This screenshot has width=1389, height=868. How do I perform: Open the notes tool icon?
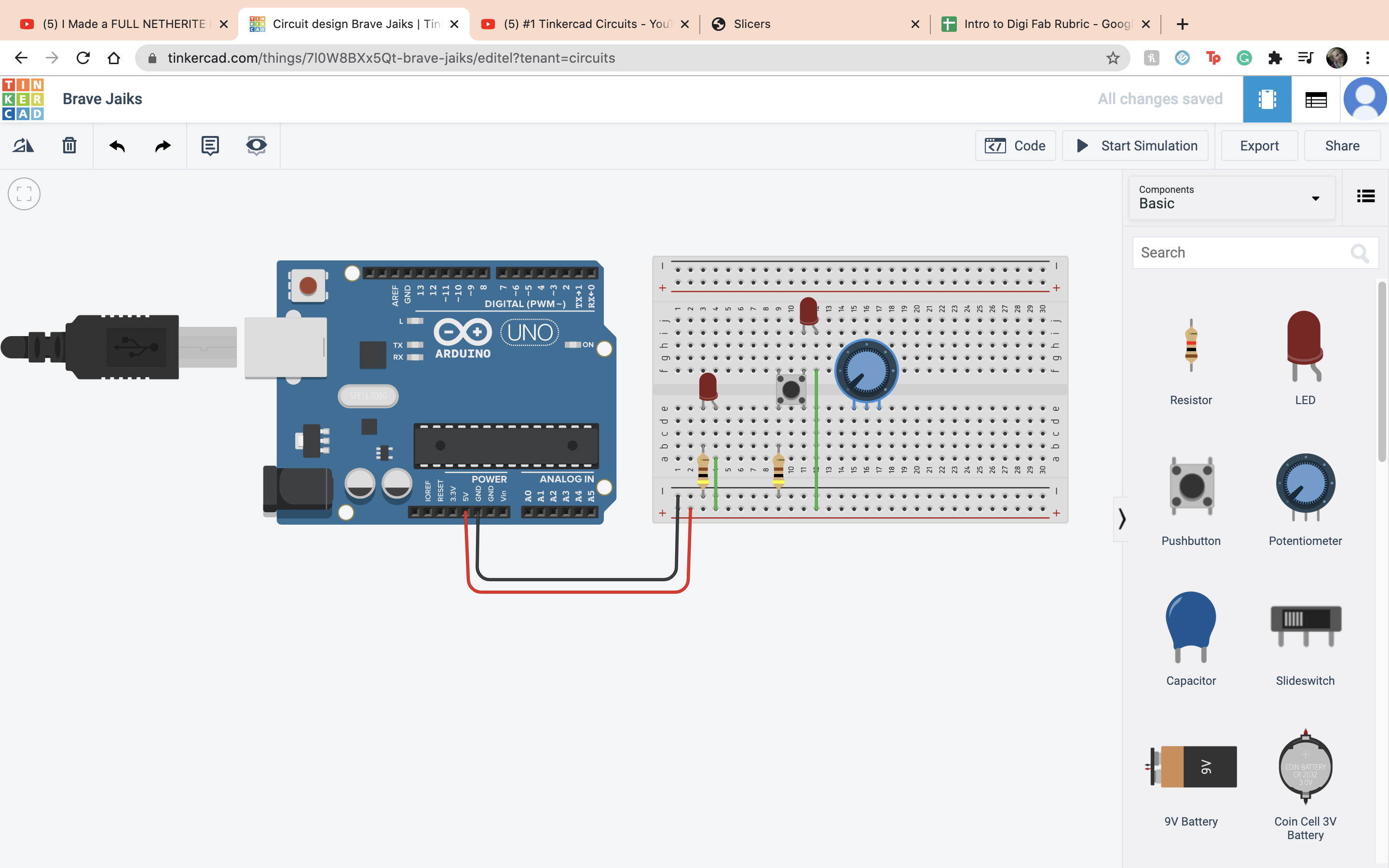click(210, 146)
